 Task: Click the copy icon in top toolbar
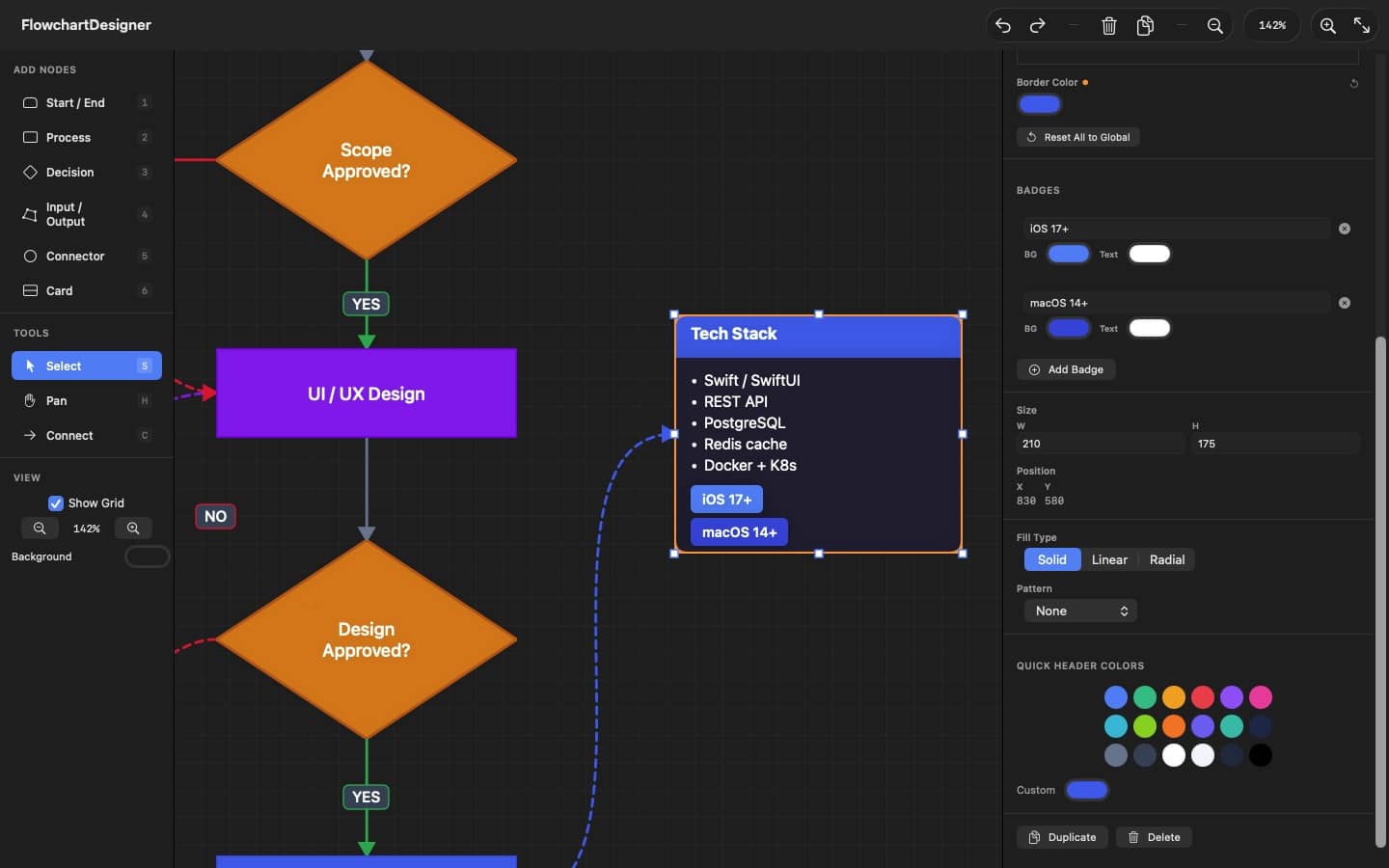point(1145,26)
